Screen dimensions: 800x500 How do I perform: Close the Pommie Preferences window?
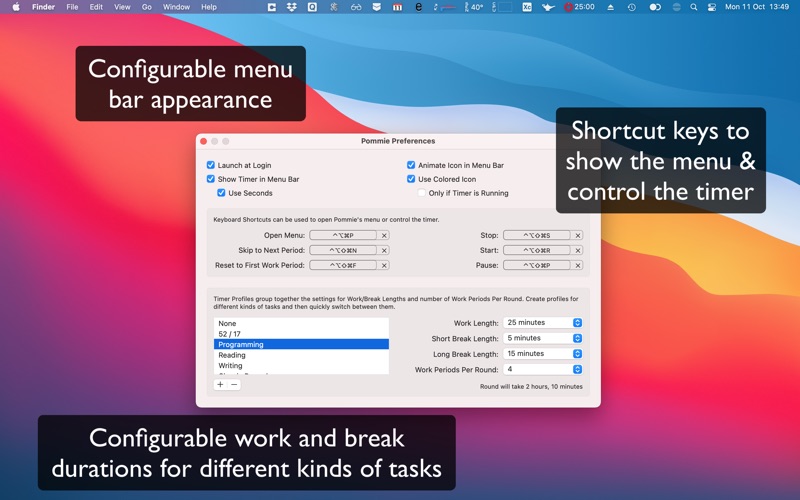pyautogui.click(x=204, y=141)
